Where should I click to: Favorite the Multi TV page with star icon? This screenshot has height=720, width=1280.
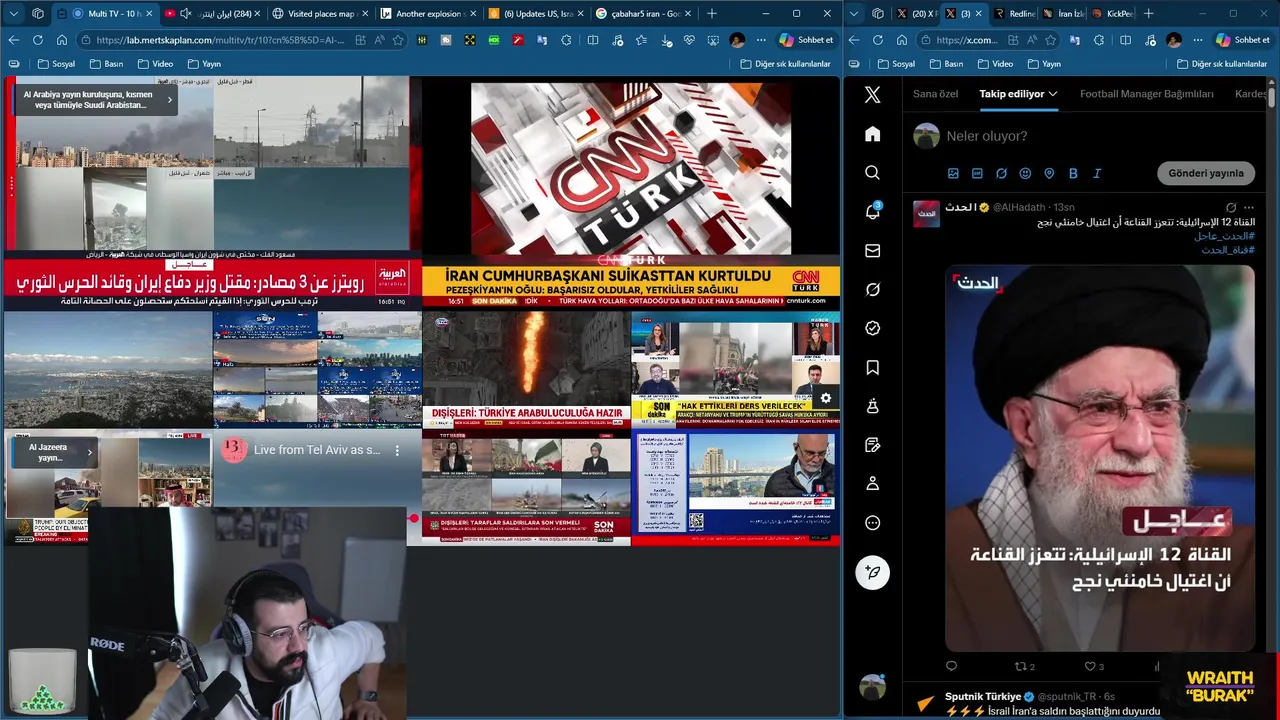398,40
